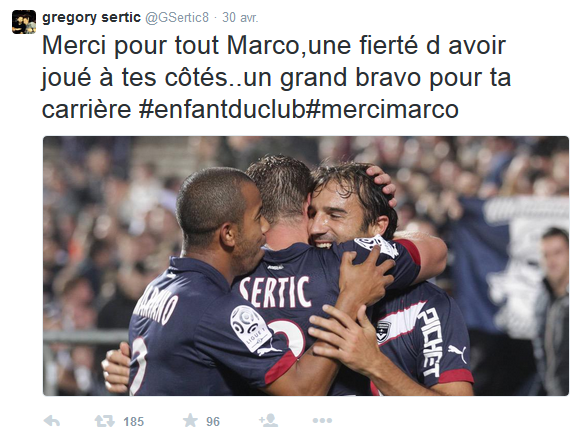Click the Puma logo on the right jersey
581x433 pixels.
coord(457,353)
